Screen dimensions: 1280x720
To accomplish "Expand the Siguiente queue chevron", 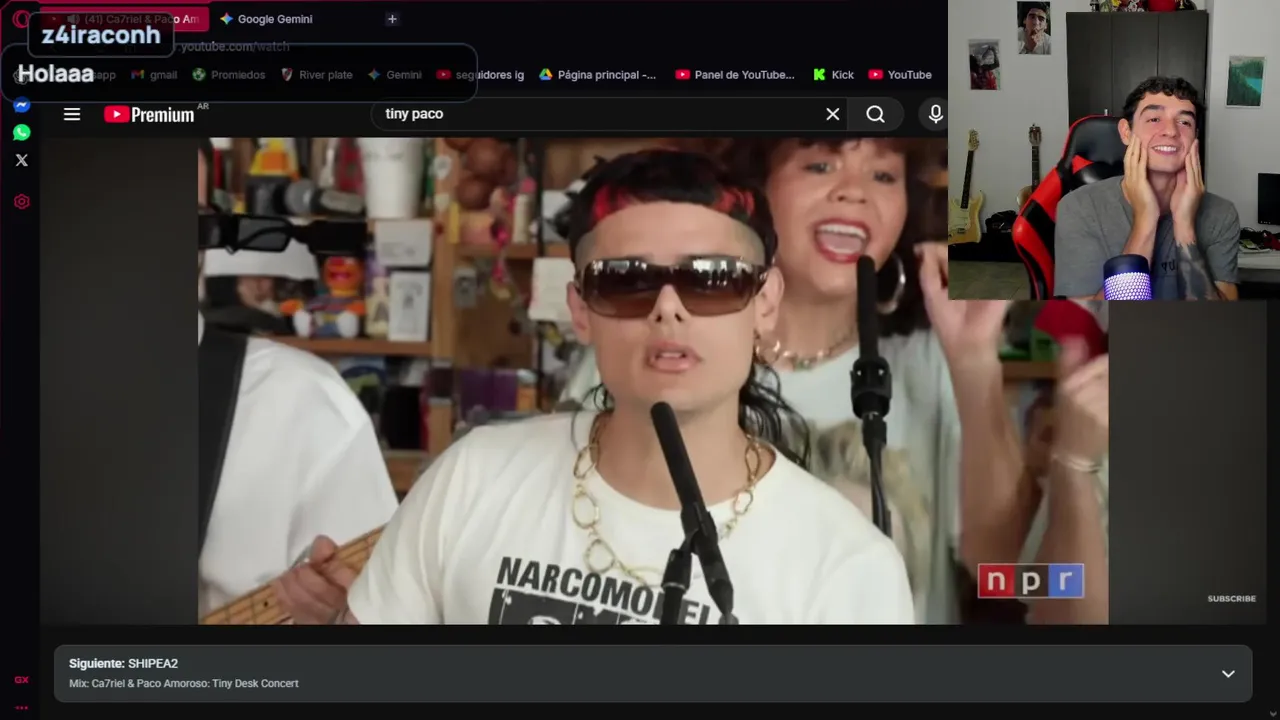I will (x=1228, y=674).
